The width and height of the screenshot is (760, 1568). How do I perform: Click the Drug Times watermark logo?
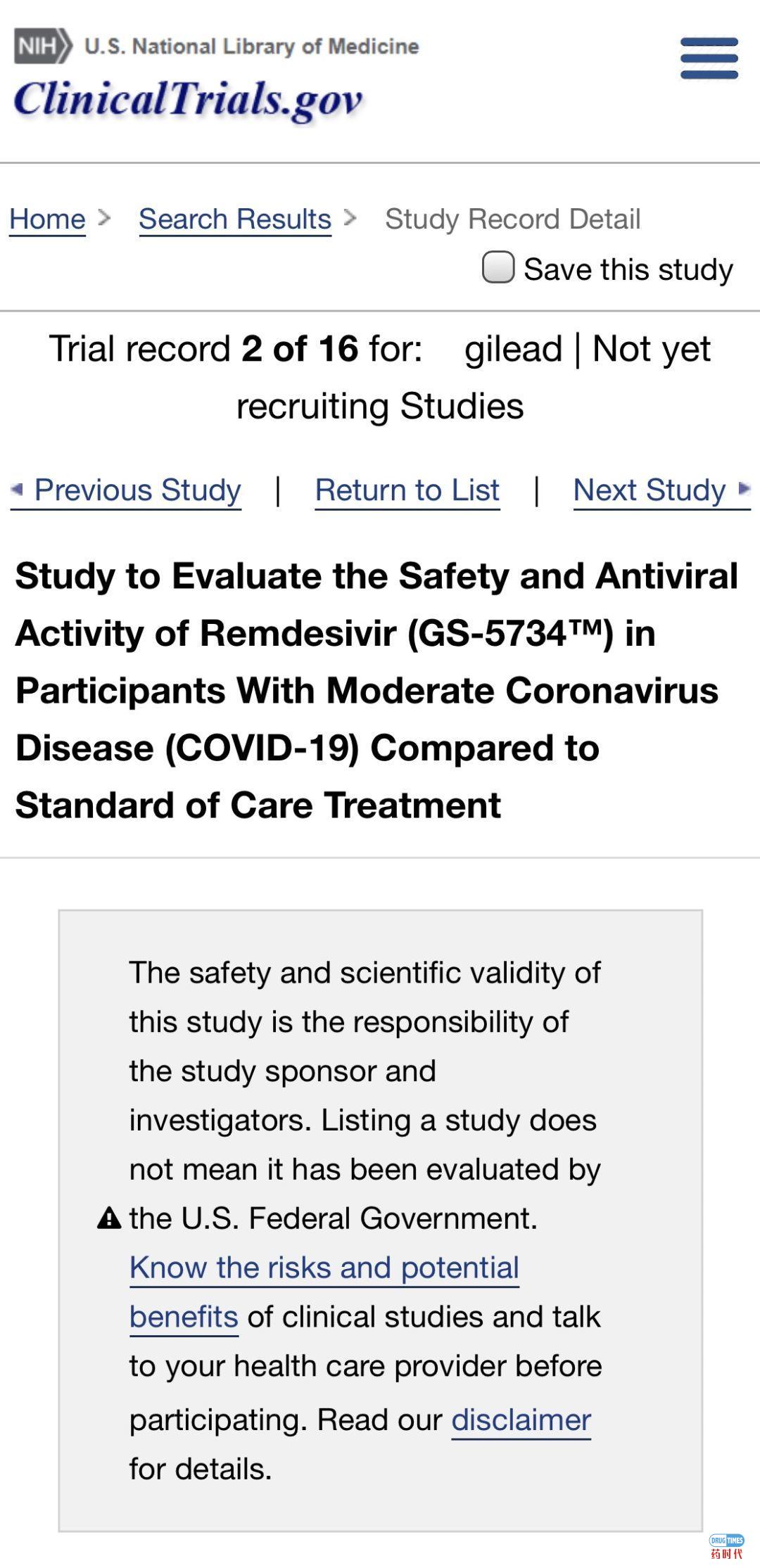click(726, 1546)
